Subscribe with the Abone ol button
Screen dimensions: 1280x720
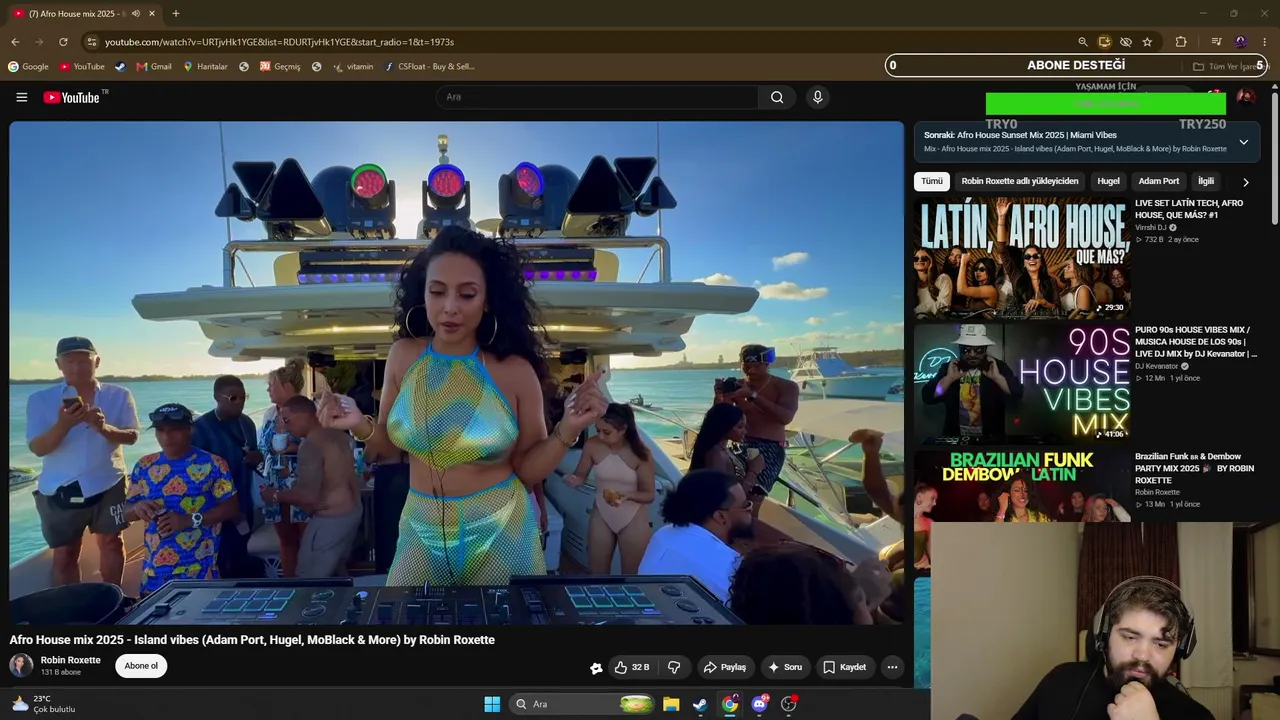point(141,666)
